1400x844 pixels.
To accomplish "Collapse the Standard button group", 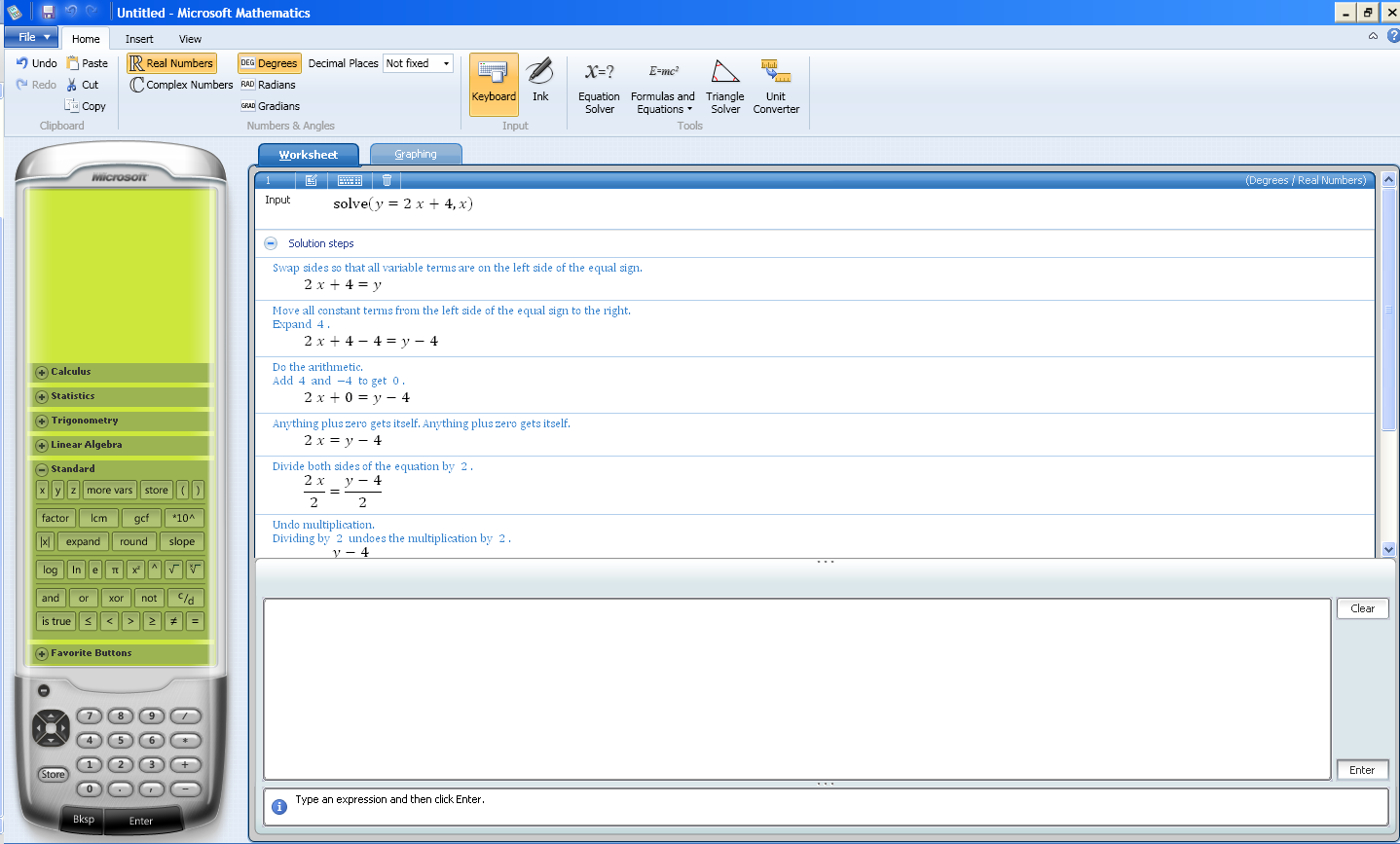I will (42, 469).
